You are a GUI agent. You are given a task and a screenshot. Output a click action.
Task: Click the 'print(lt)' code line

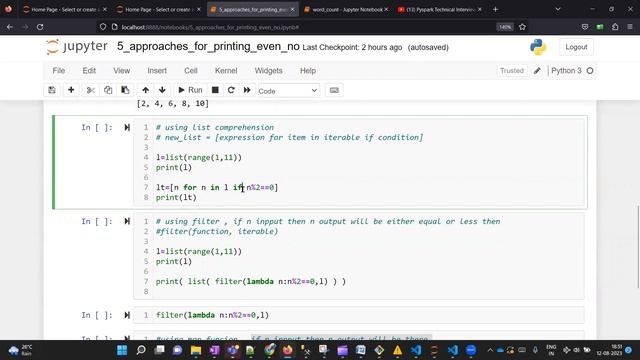[176, 198]
